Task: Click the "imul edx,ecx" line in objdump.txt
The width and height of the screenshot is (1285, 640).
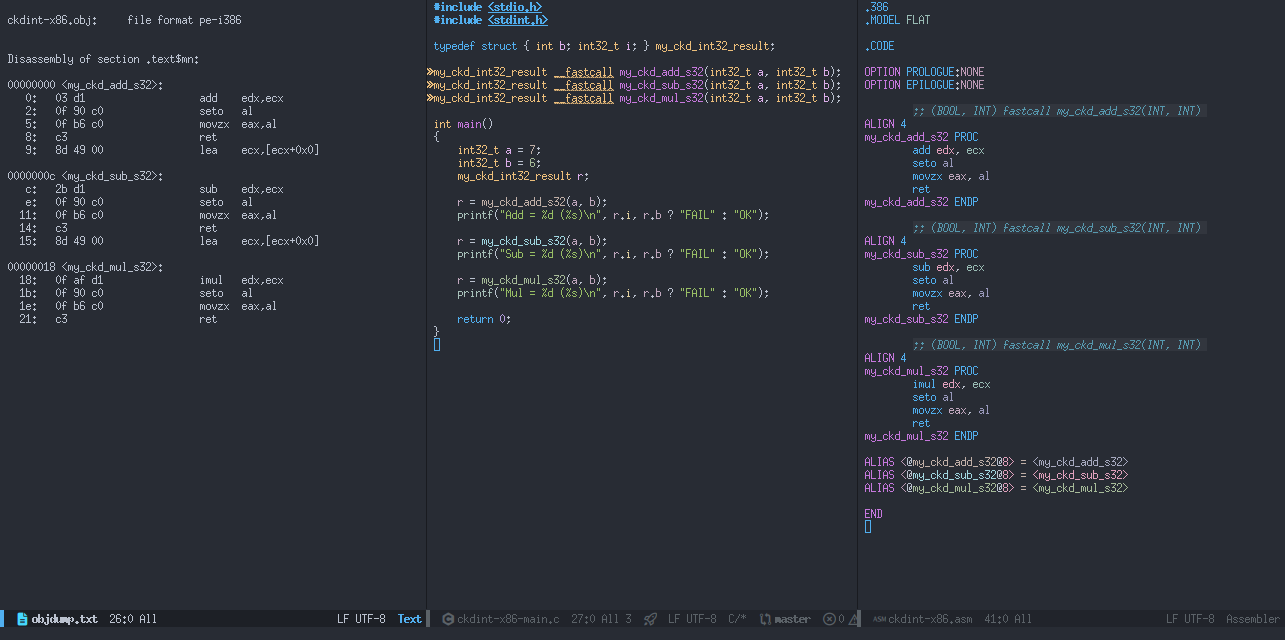Action: point(151,280)
